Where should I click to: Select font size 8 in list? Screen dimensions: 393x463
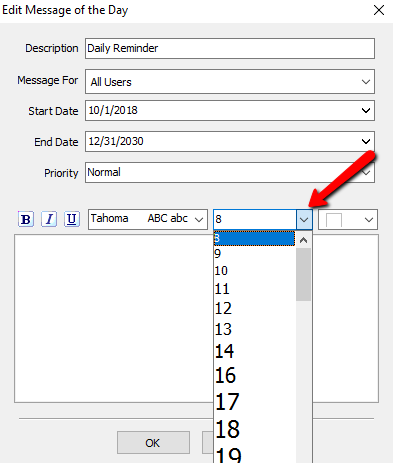click(x=254, y=238)
